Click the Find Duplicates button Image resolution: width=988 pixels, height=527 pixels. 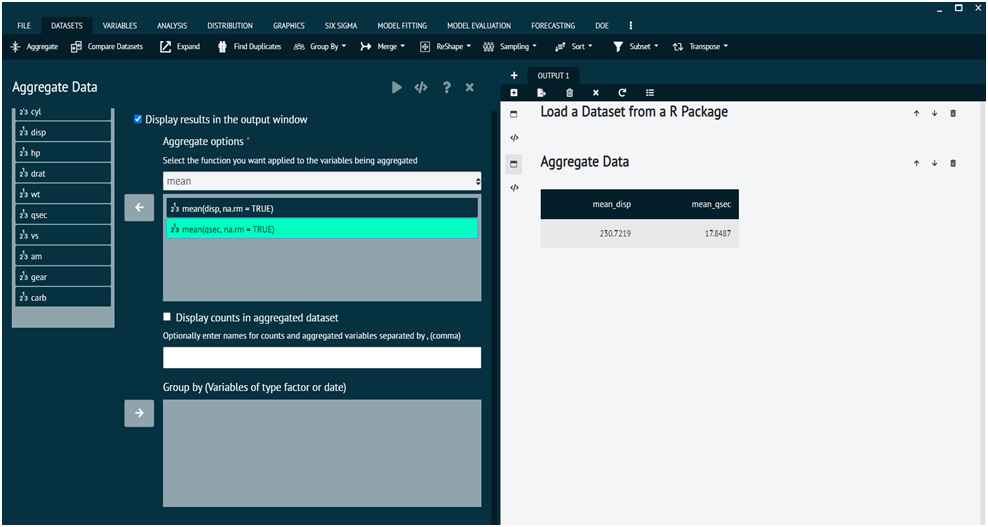250,46
